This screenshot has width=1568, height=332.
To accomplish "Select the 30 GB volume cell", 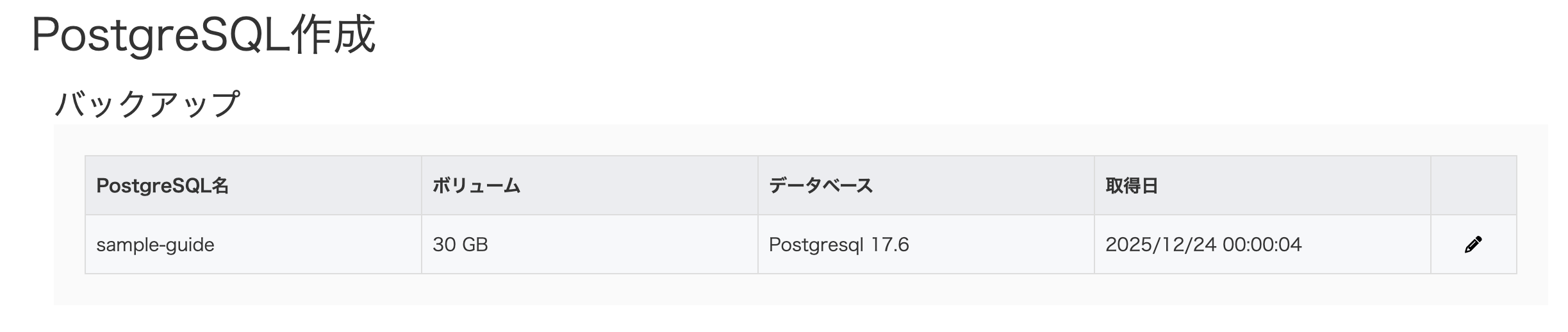I will [460, 245].
